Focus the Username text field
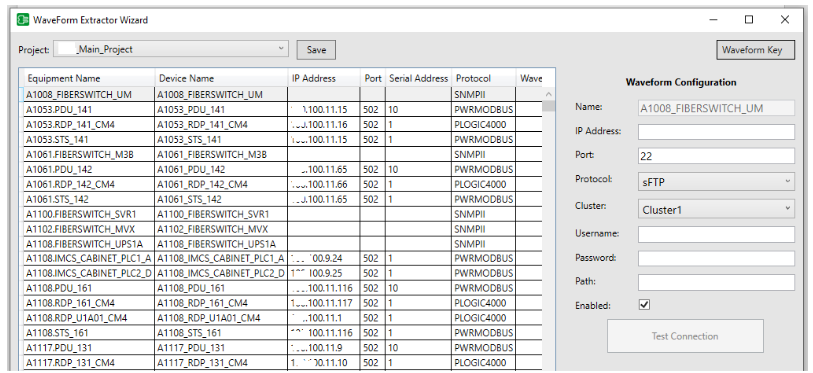813x373 pixels. (x=716, y=234)
